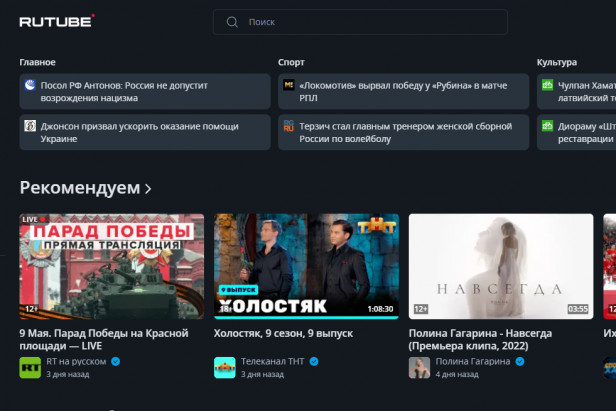This screenshot has height=411, width=616.
Task: Click source icon beside Чулпан Хаматова news
Action: pyautogui.click(x=547, y=86)
